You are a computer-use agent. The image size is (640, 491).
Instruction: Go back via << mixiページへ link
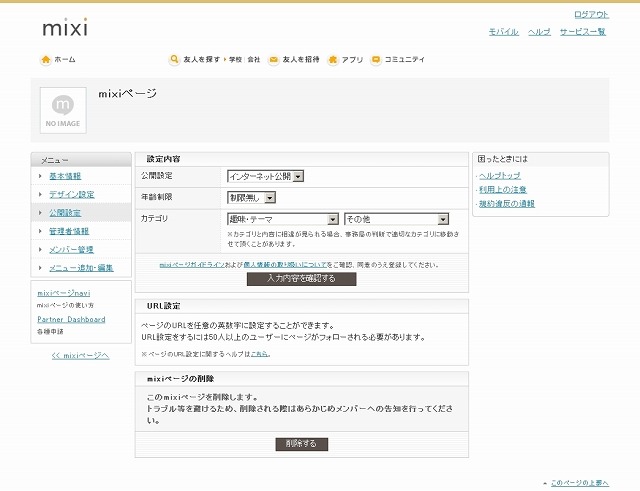coord(80,355)
